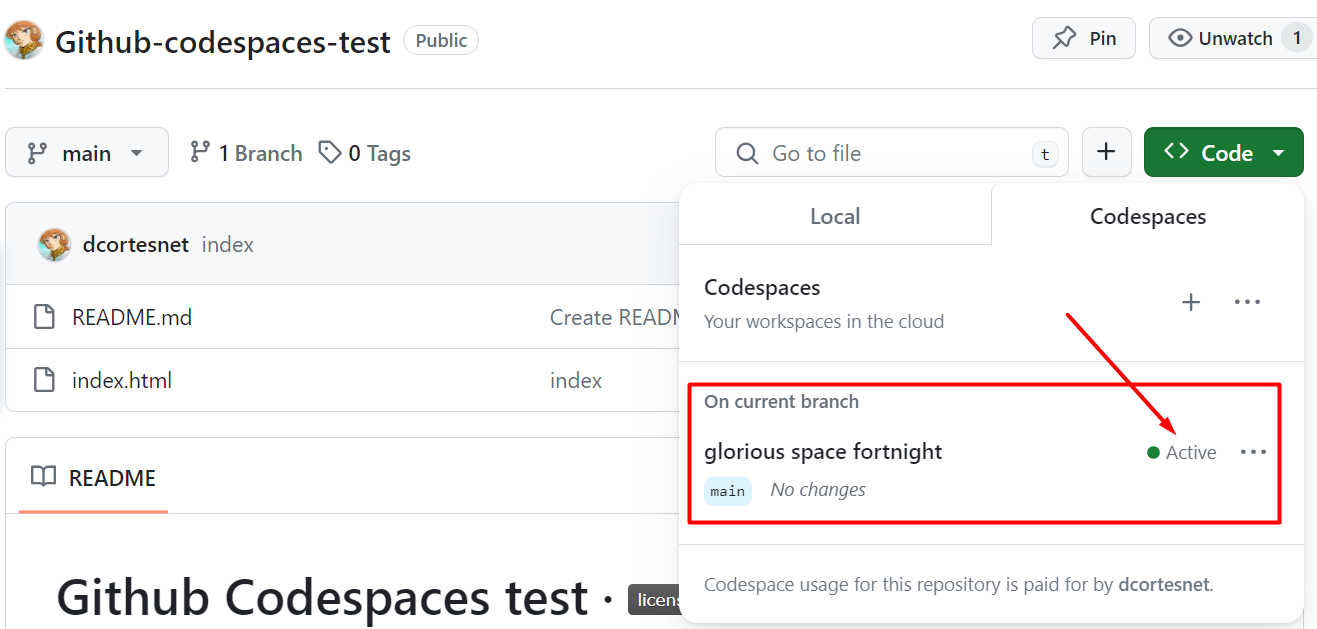Open the 1 Branch link
Viewport: 1317px width, 629px height.
coord(246,153)
